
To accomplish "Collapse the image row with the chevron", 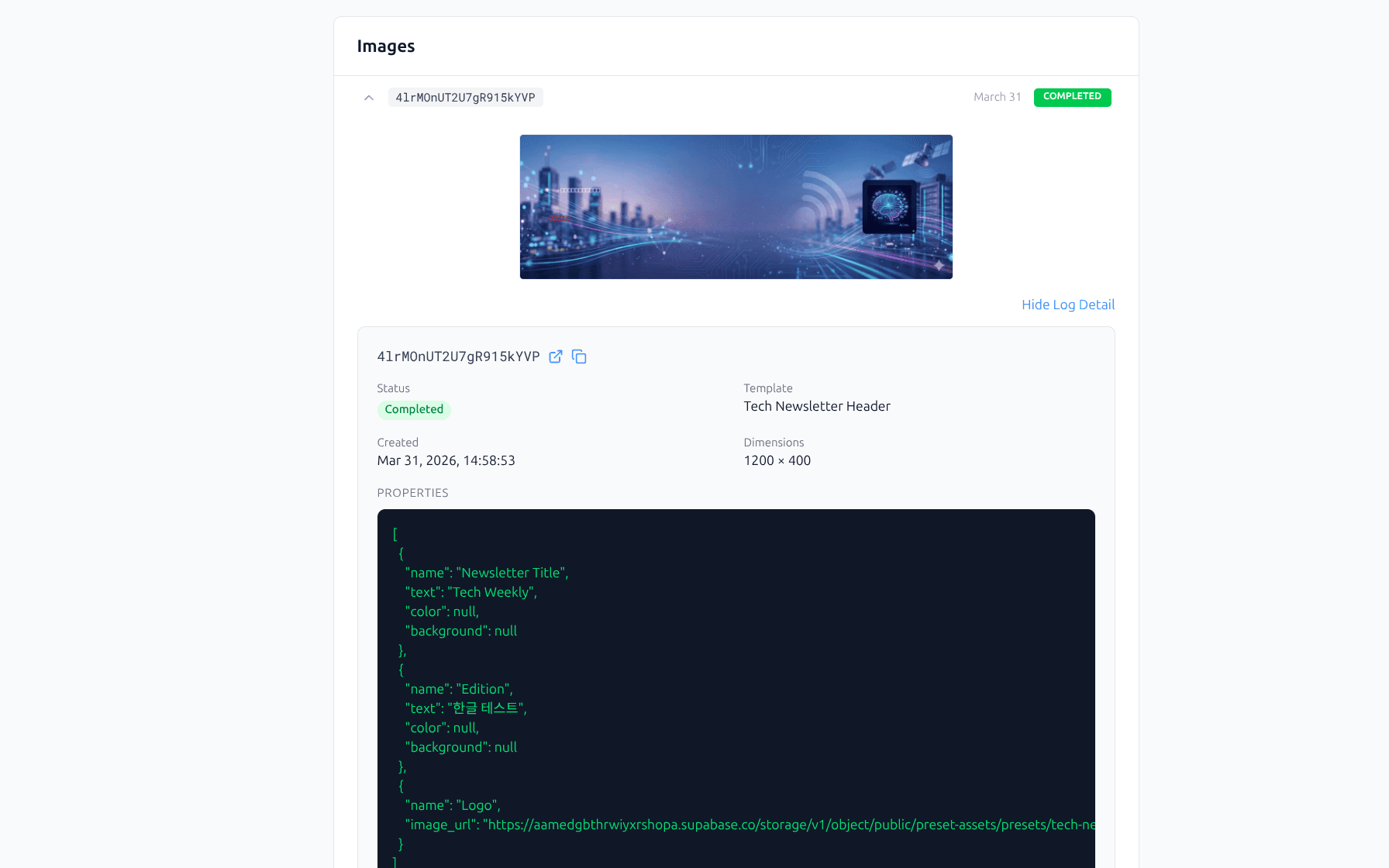I will pyautogui.click(x=369, y=98).
